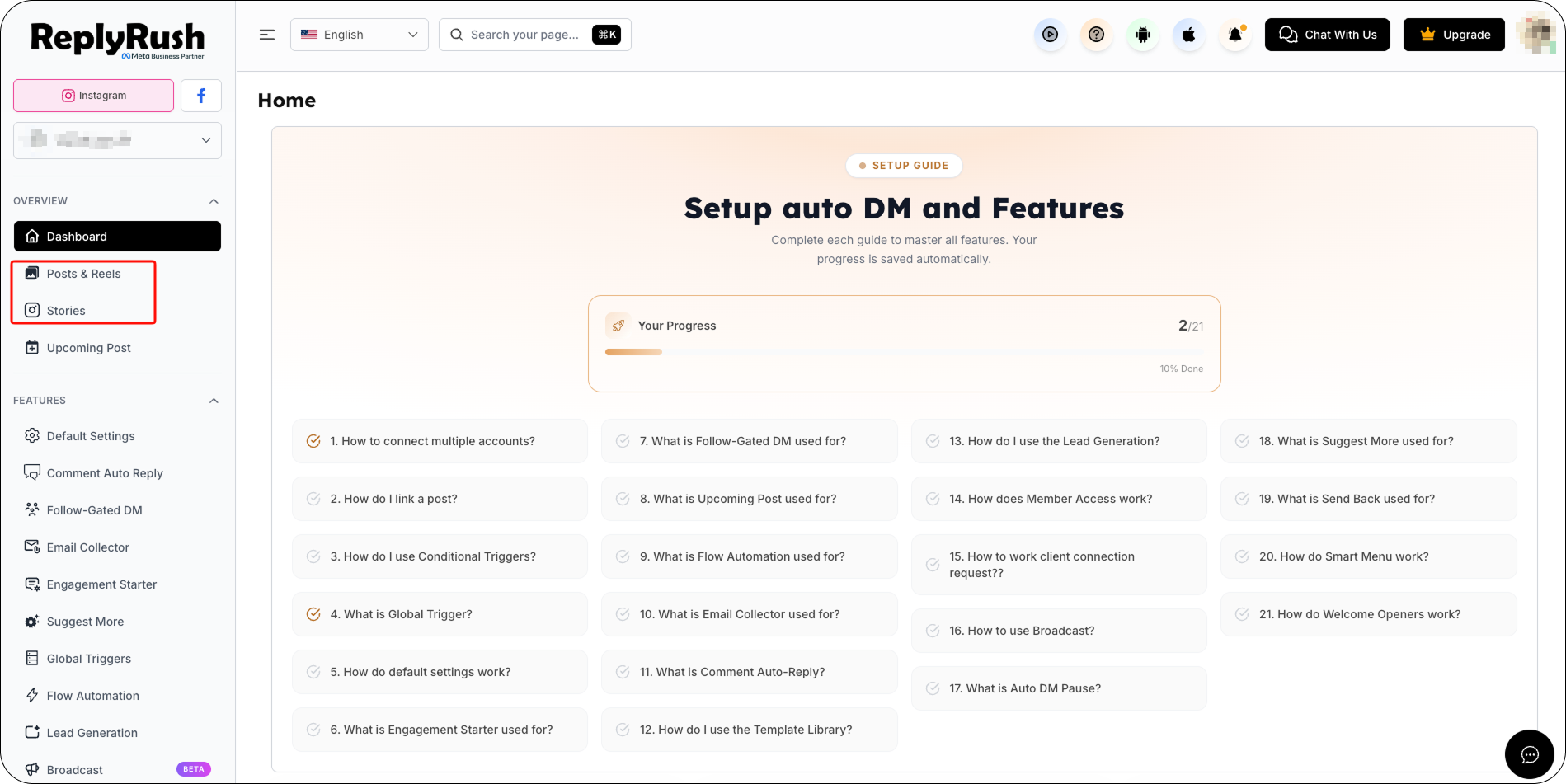Open the notifications bell icon
The width and height of the screenshot is (1566, 784).
point(1234,35)
